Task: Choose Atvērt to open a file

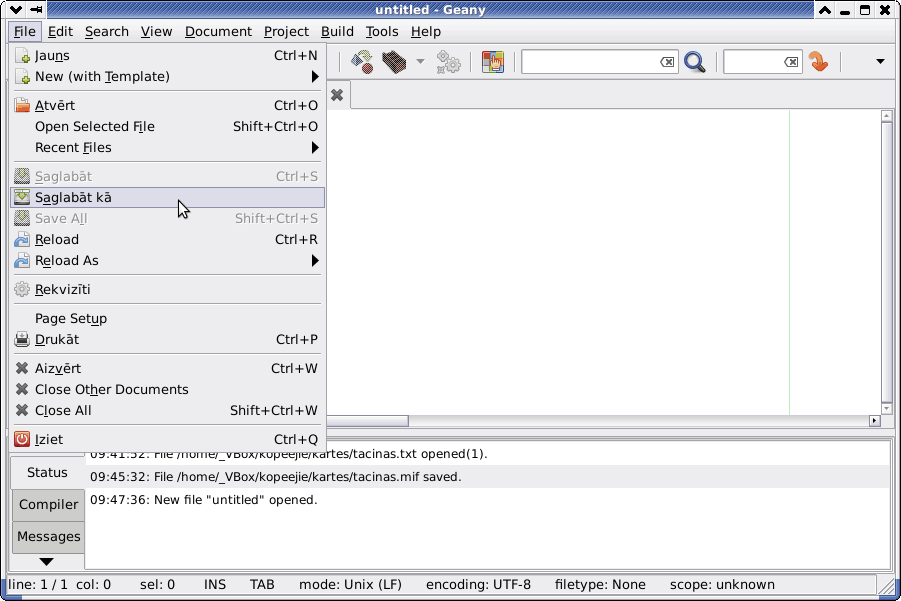Action: click(x=168, y=106)
